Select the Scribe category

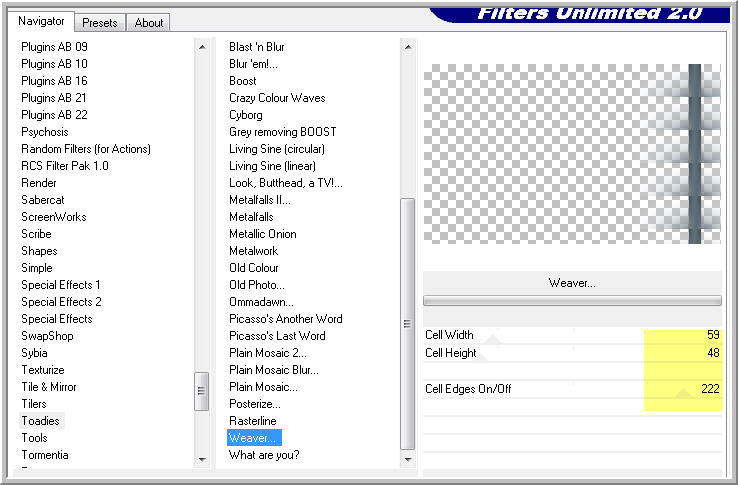[x=36, y=234]
